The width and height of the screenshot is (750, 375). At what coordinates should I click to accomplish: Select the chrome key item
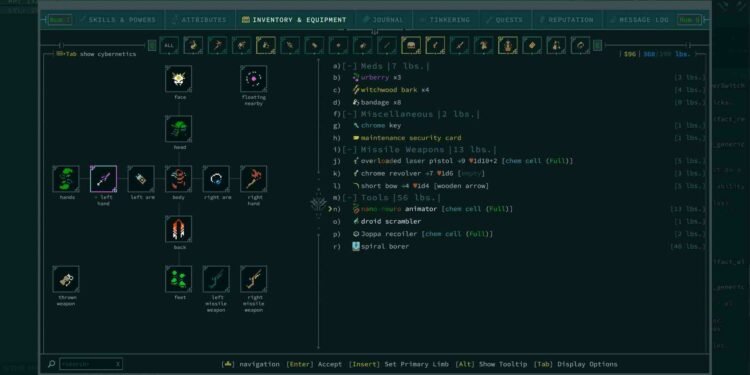click(x=519, y=125)
